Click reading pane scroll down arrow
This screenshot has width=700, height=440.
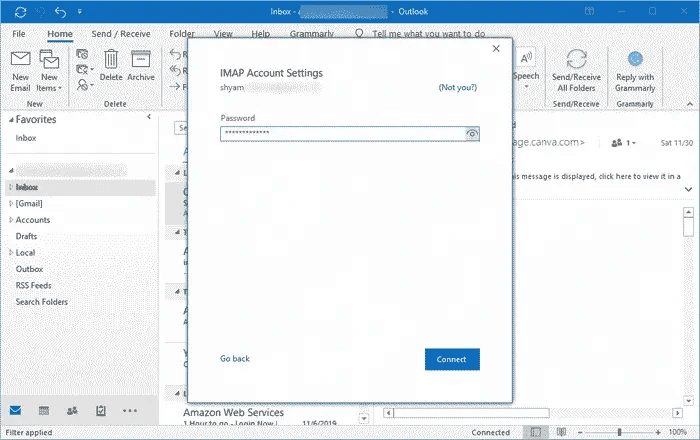click(x=688, y=401)
